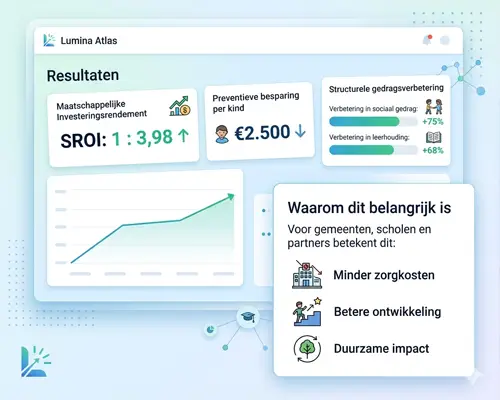500x400 pixels.
Task: Click the two children shaking hands icon
Action: click(x=434, y=106)
